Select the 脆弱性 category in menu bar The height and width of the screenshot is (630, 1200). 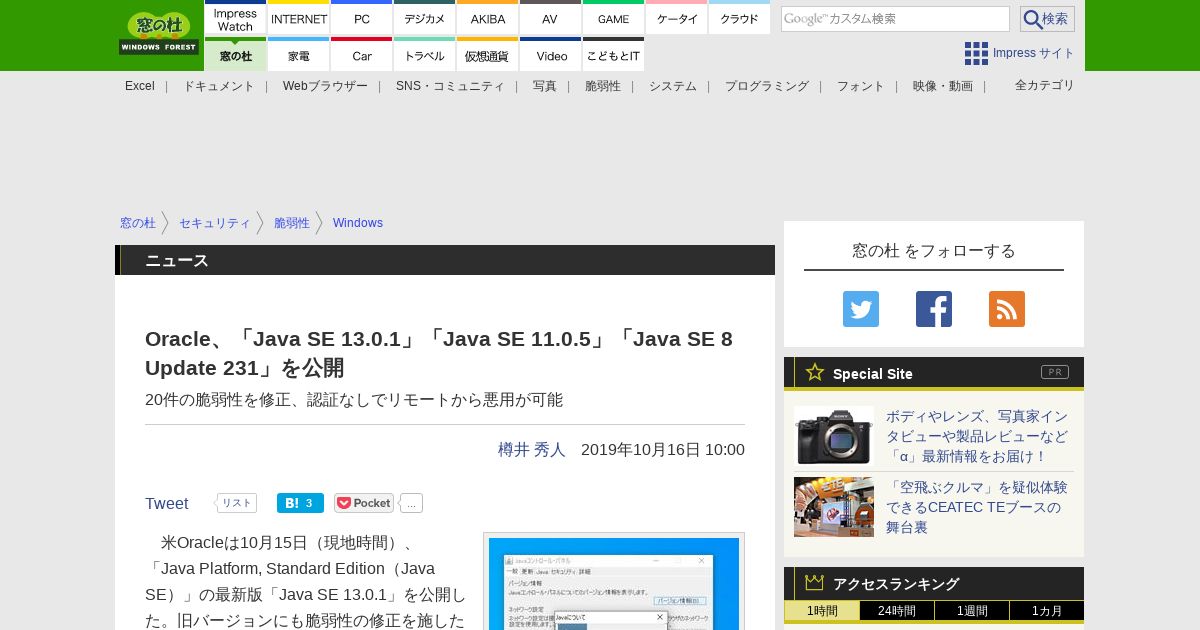(603, 86)
